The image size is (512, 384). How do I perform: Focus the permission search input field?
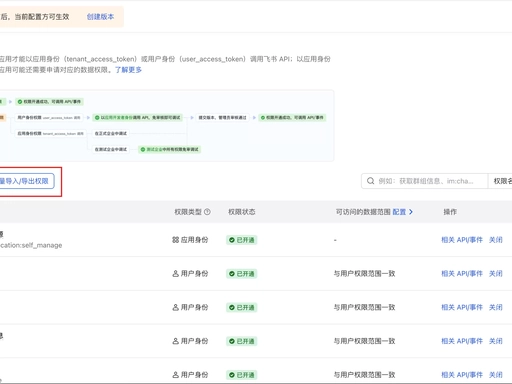424,181
